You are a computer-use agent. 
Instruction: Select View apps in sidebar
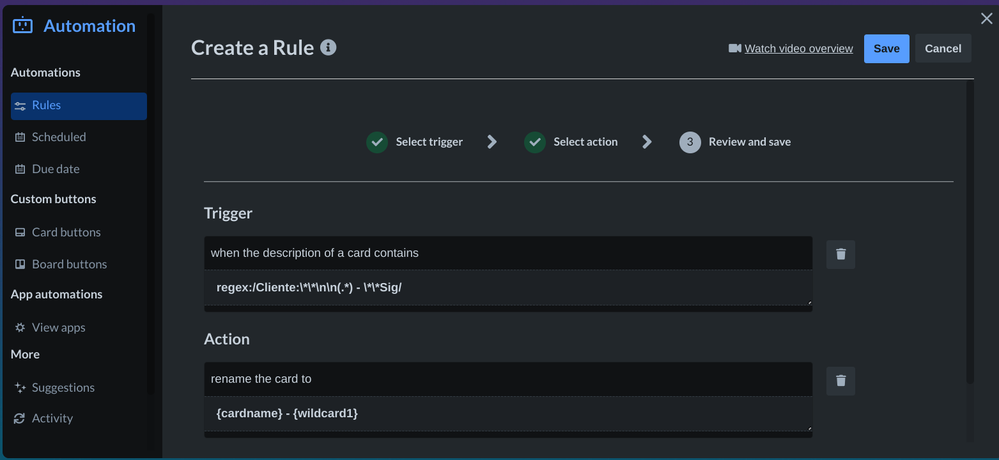[x=58, y=327]
